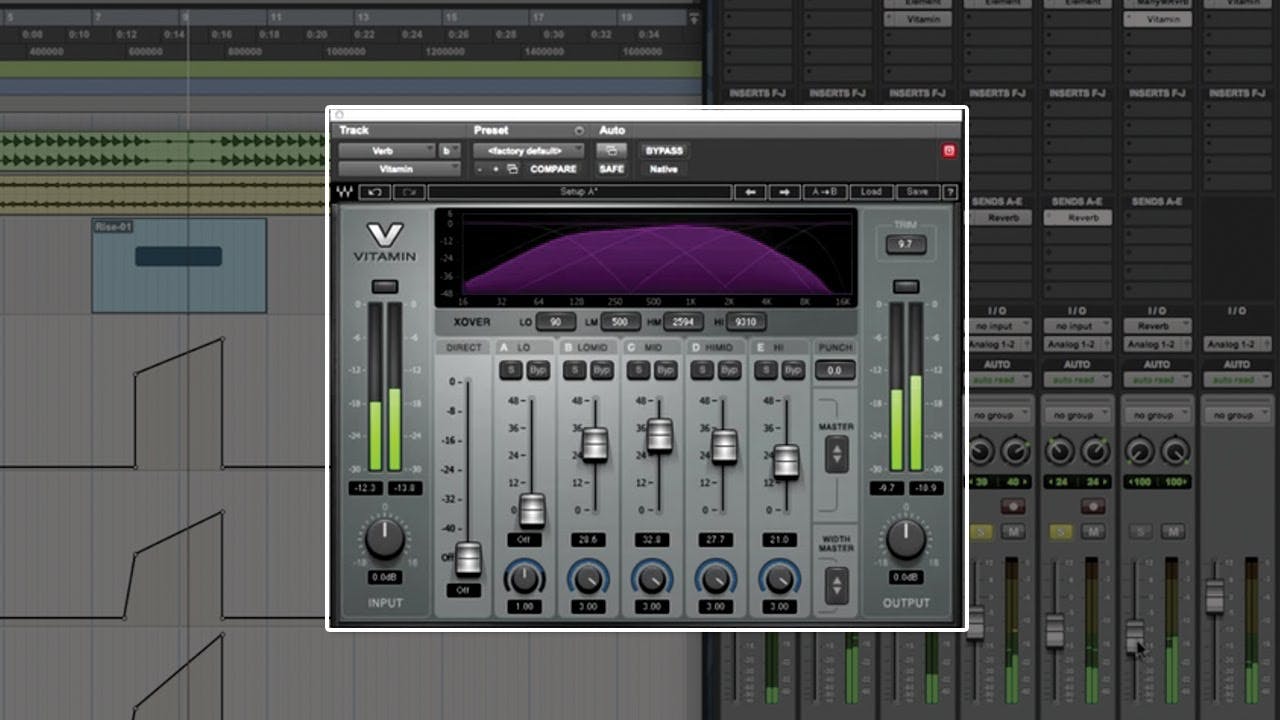This screenshot has width=1280, height=720.
Task: Click the preset plus button
Action: [495, 169]
